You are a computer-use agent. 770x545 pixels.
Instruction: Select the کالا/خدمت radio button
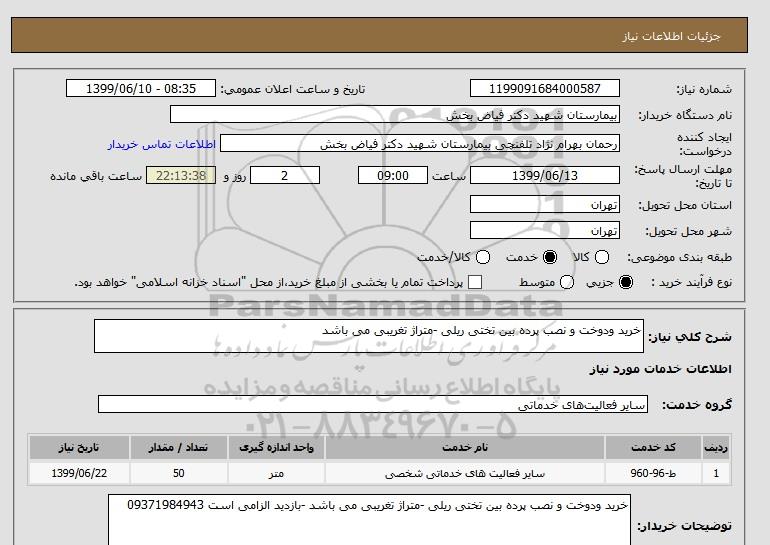(x=483, y=257)
